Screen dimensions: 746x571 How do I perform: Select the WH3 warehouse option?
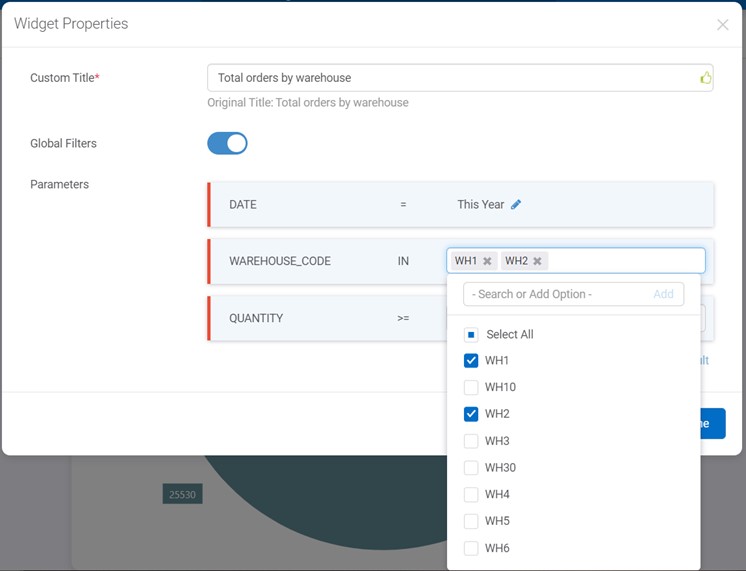click(471, 441)
